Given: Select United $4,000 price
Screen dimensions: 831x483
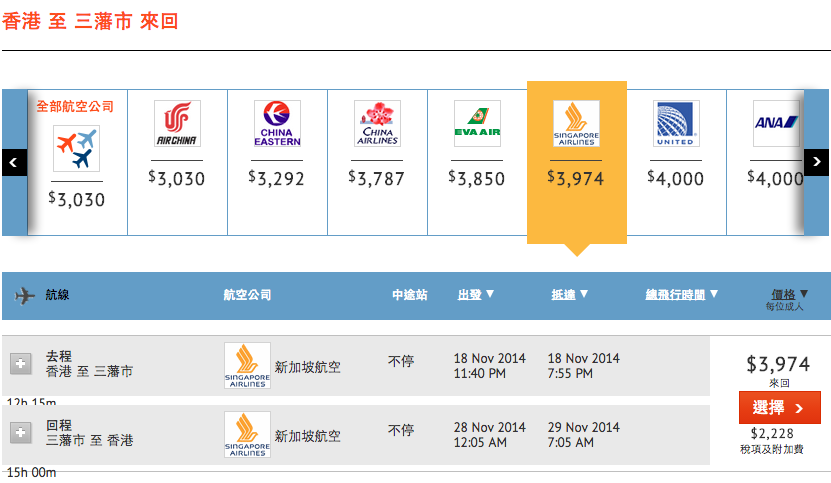Looking at the screenshot, I should (x=676, y=179).
